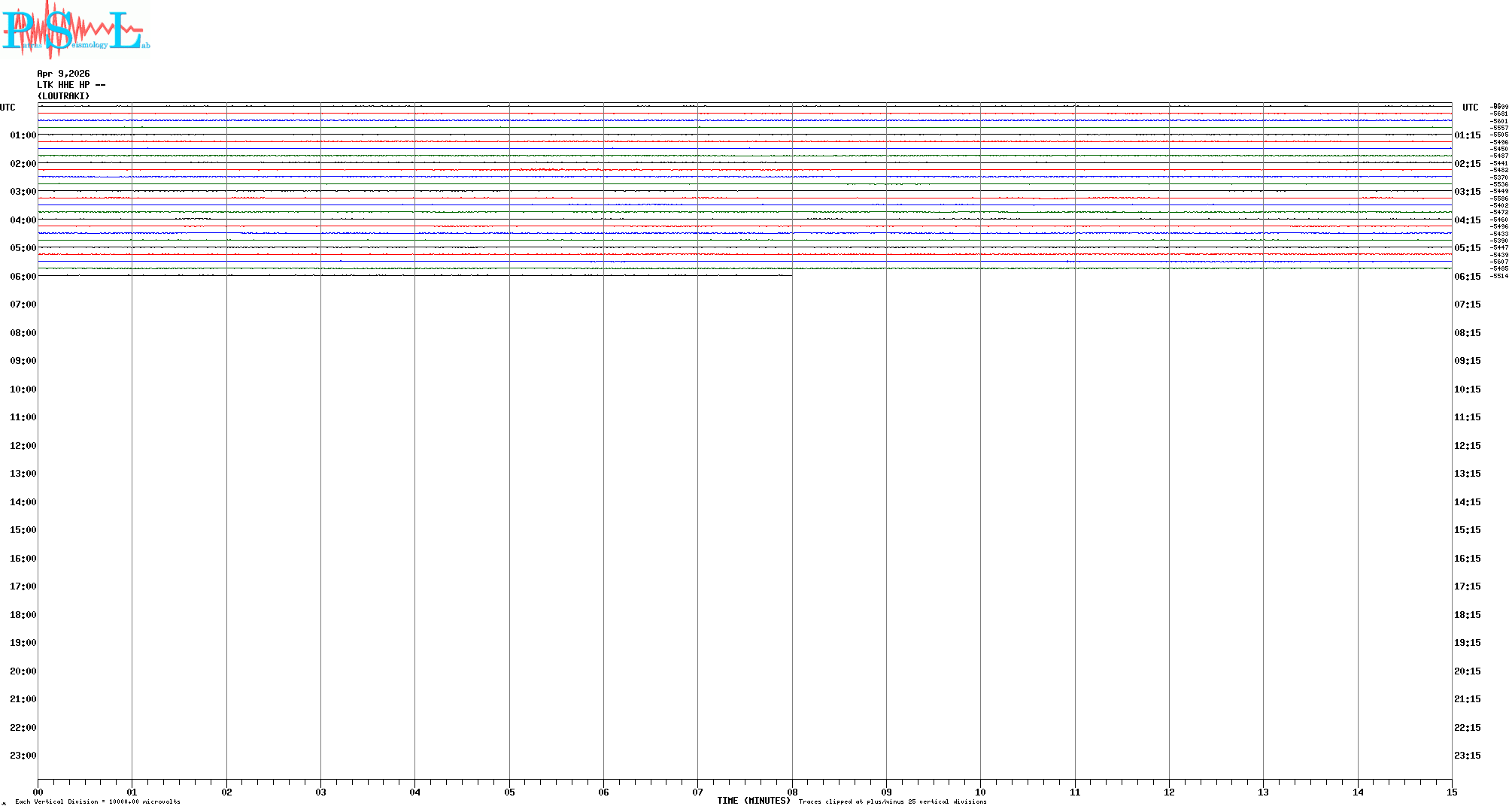Screen dimensions: 1512x812
Task: Click the 20:15 time label
Action: 1467,671
